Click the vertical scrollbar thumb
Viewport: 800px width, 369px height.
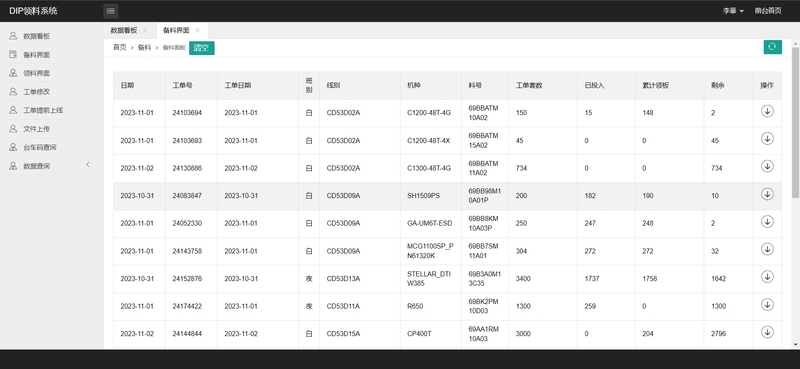pos(795,122)
